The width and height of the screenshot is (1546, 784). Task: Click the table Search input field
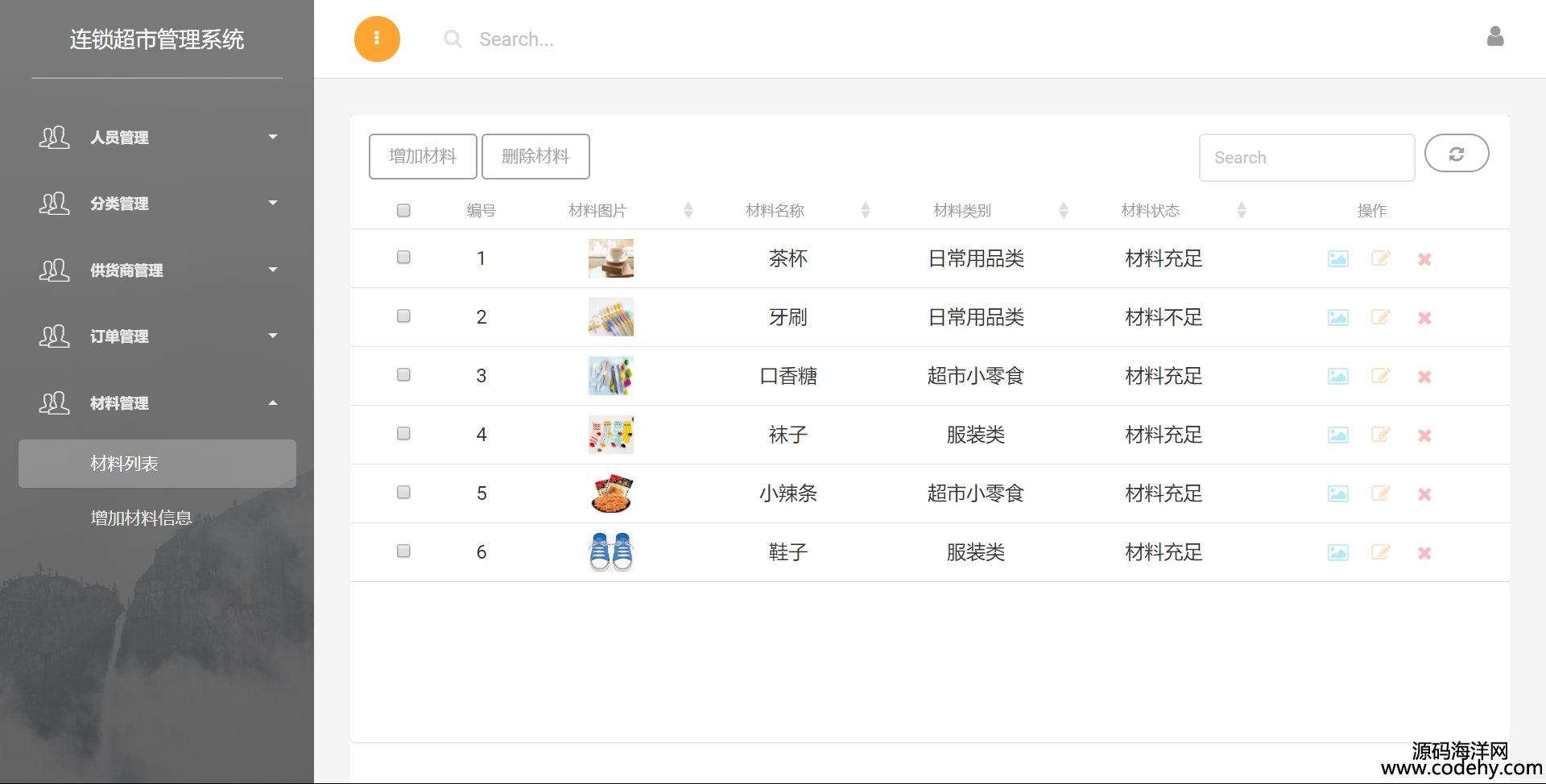1306,158
